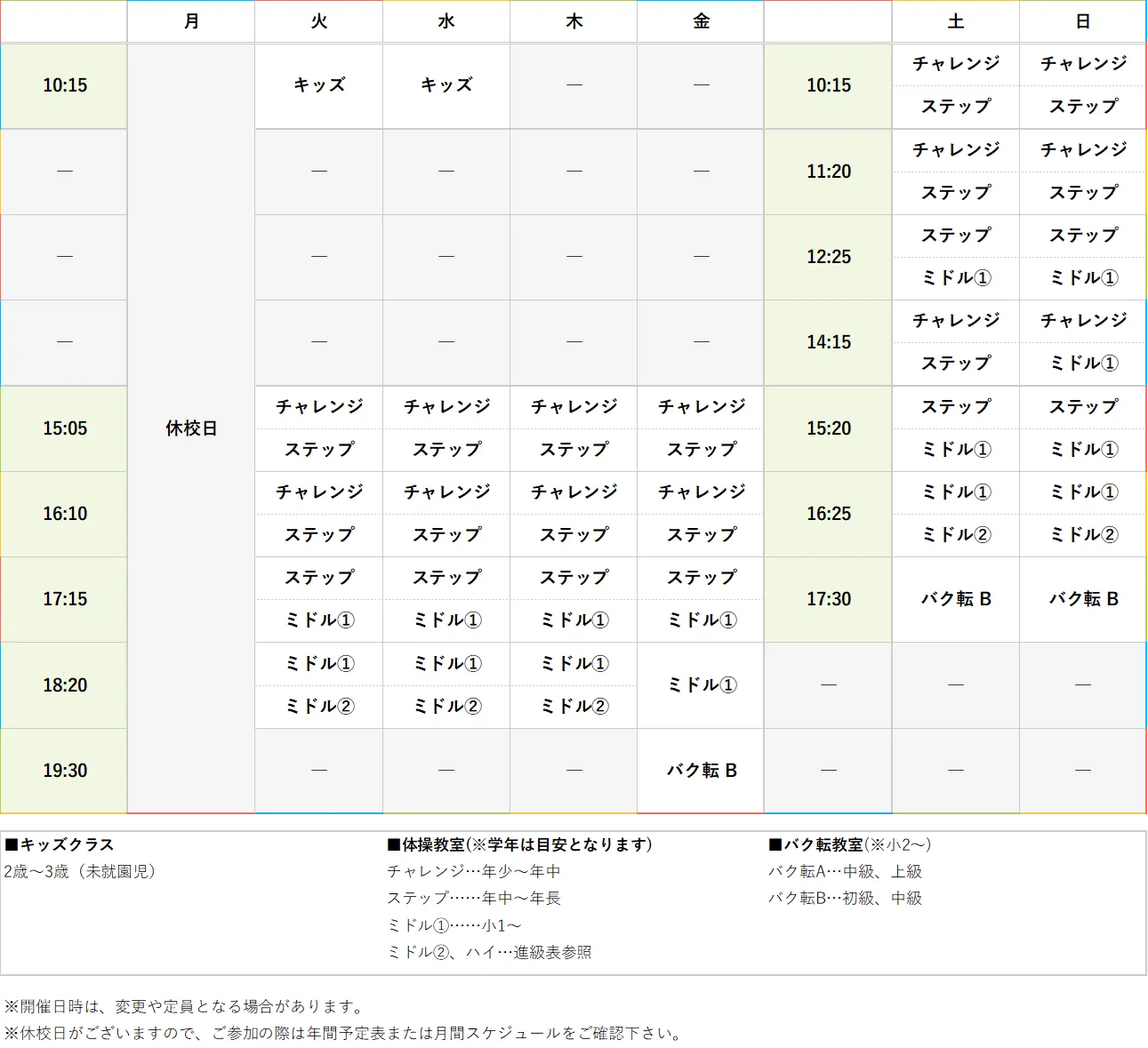Click the キッズ cell under 水曜日
Image resolution: width=1148 pixels, height=1048 pixels.
(x=446, y=85)
